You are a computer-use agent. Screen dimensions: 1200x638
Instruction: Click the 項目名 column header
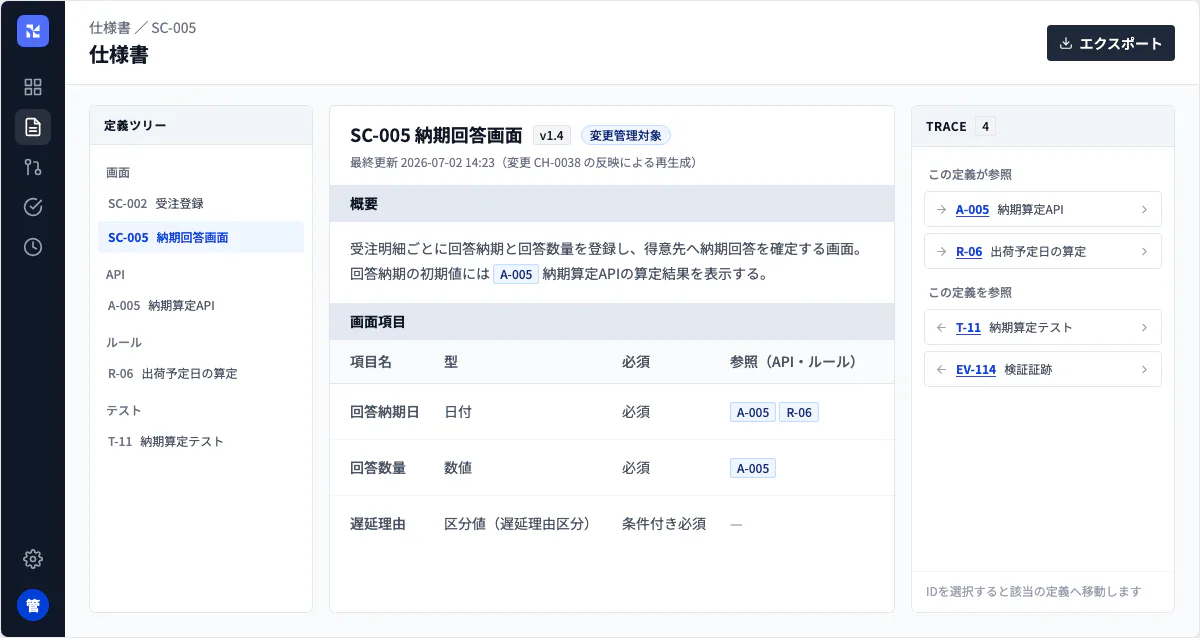click(370, 362)
